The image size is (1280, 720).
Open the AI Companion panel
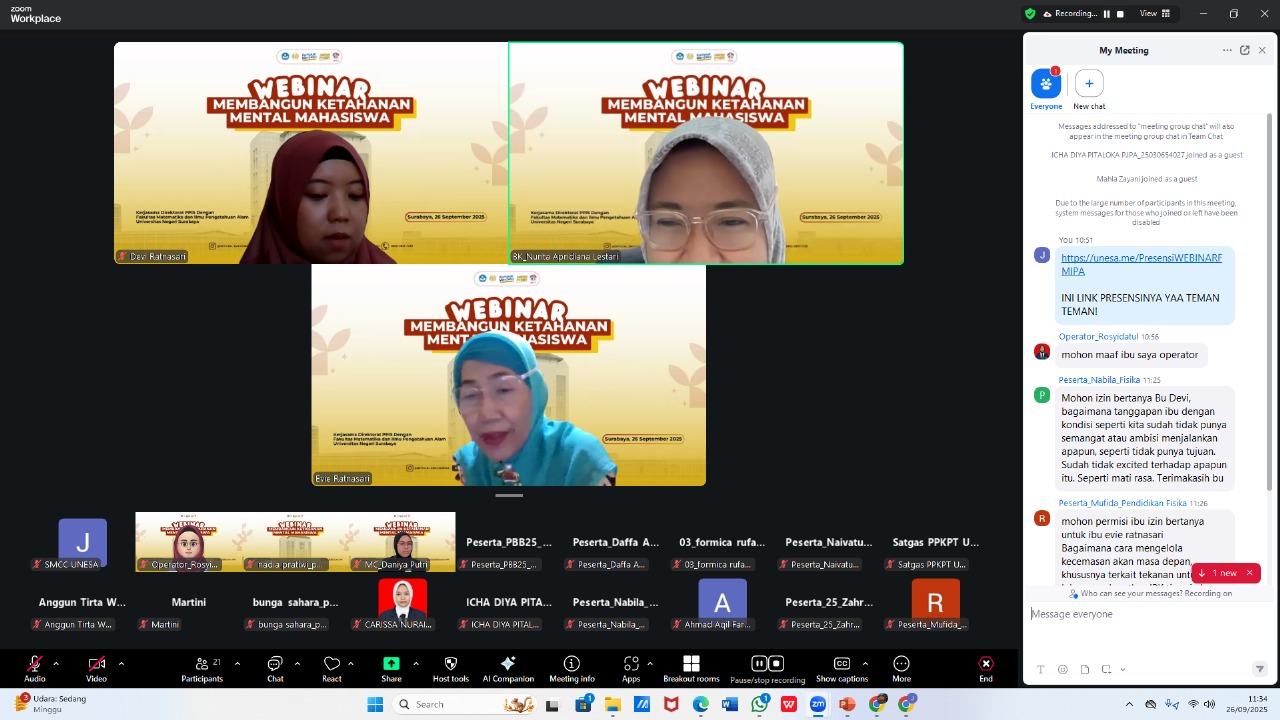[507, 668]
